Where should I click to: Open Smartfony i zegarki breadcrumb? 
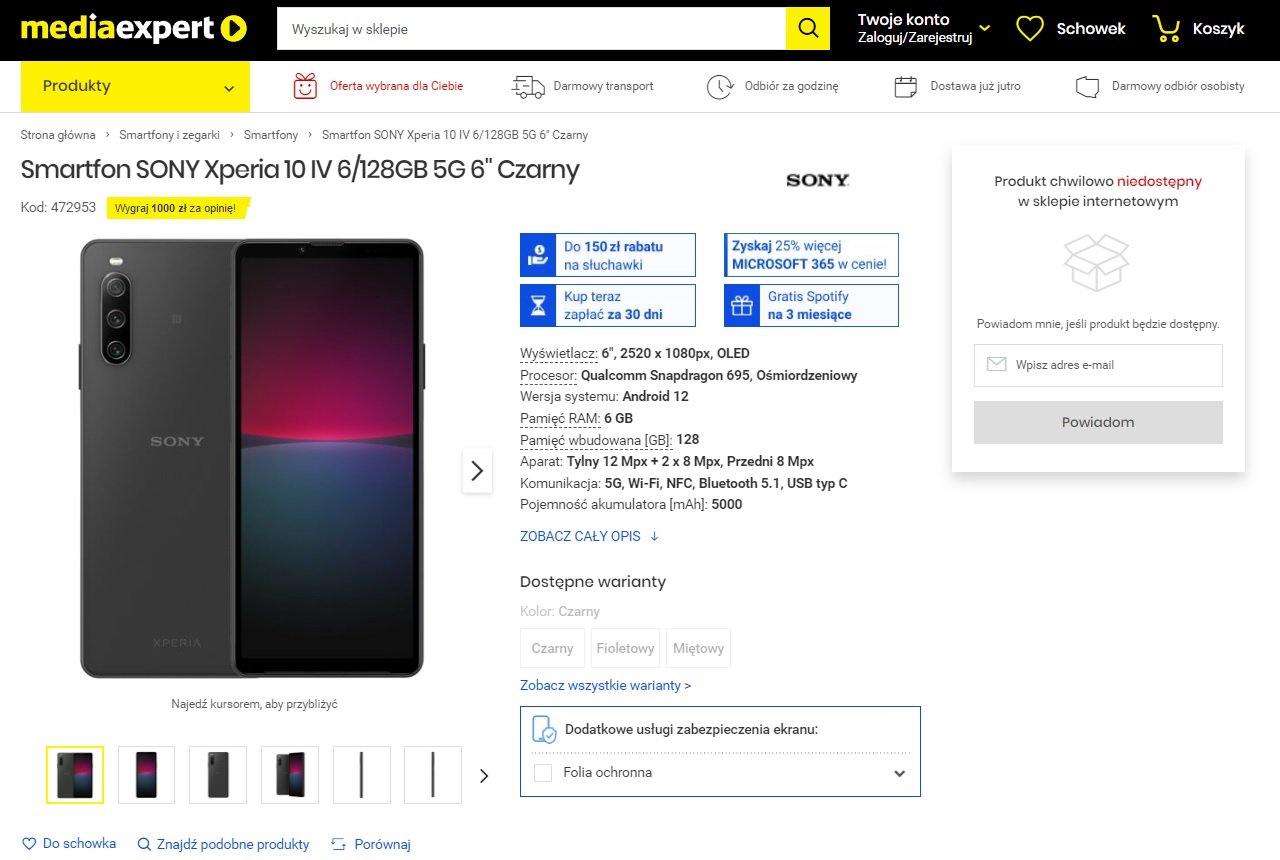point(169,134)
